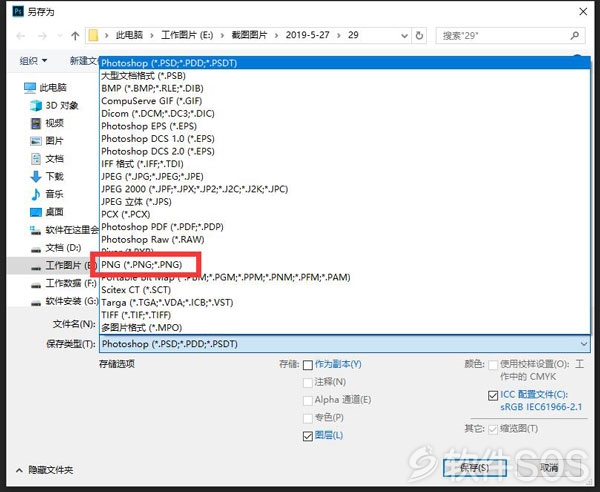
Task: Choose TIFF format option
Action: (x=345, y=315)
